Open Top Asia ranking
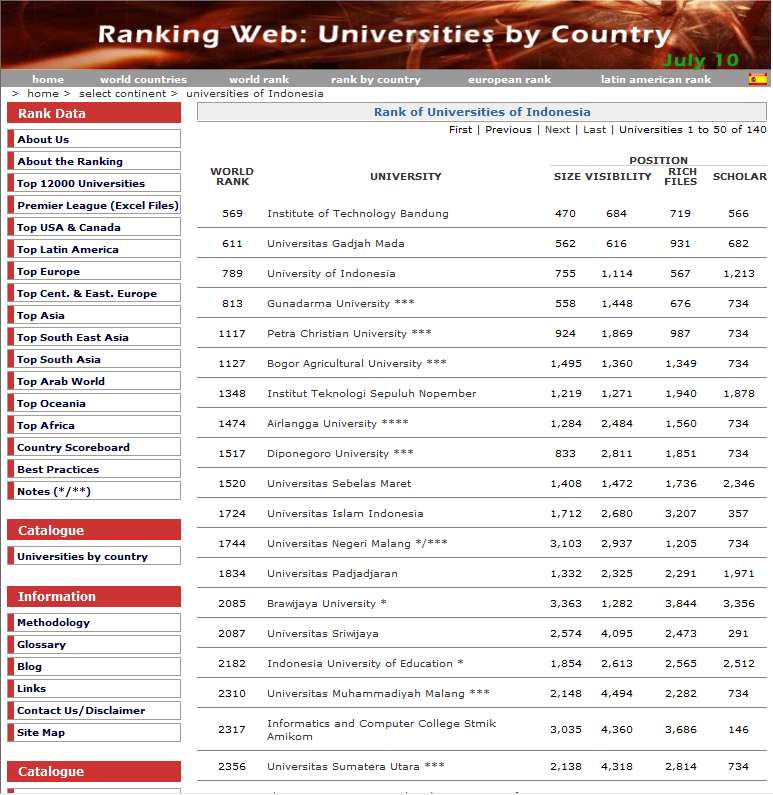Screen dimensions: 773x795 coord(94,315)
